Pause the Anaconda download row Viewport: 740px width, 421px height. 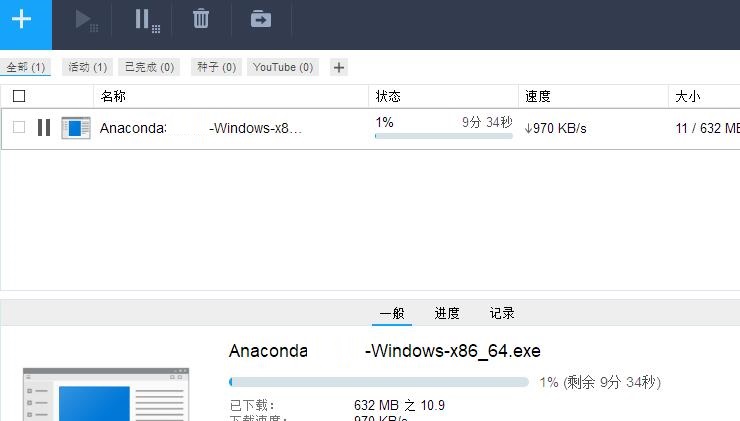[44, 127]
